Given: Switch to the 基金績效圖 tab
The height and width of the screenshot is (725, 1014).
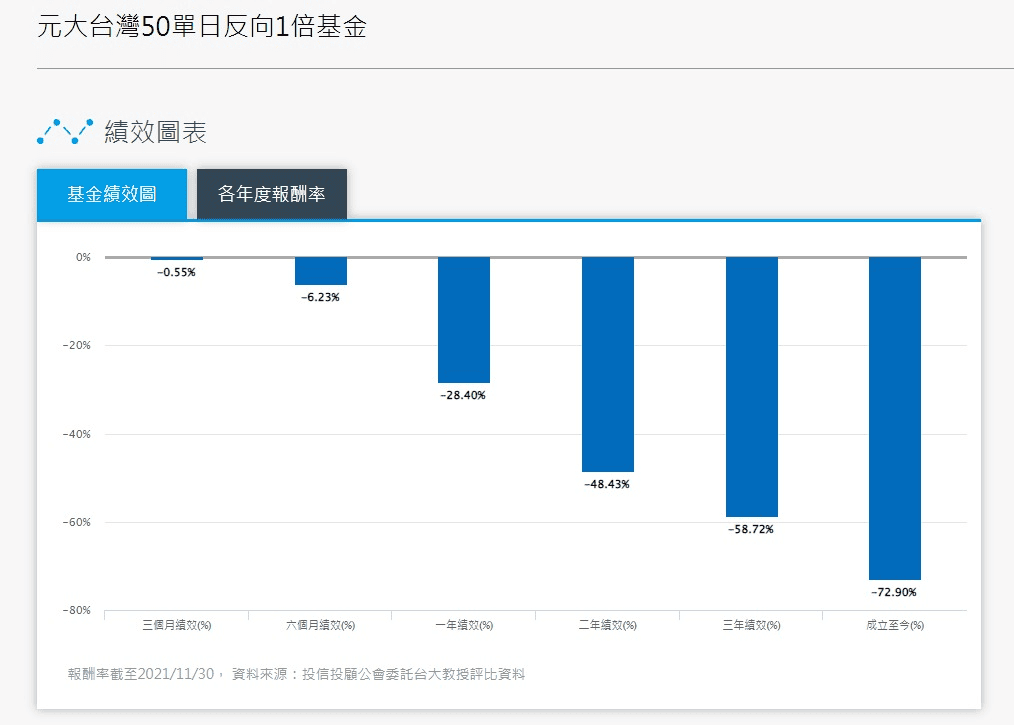Looking at the screenshot, I should [x=112, y=194].
